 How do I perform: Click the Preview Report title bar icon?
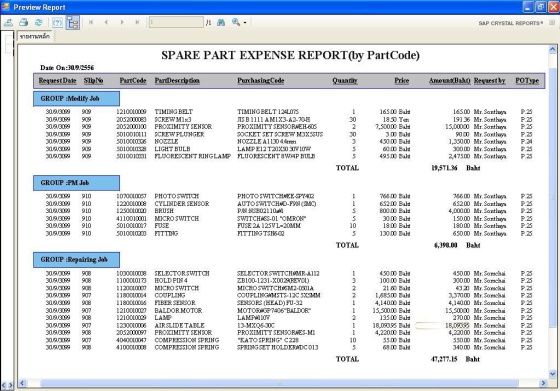click(6, 7)
